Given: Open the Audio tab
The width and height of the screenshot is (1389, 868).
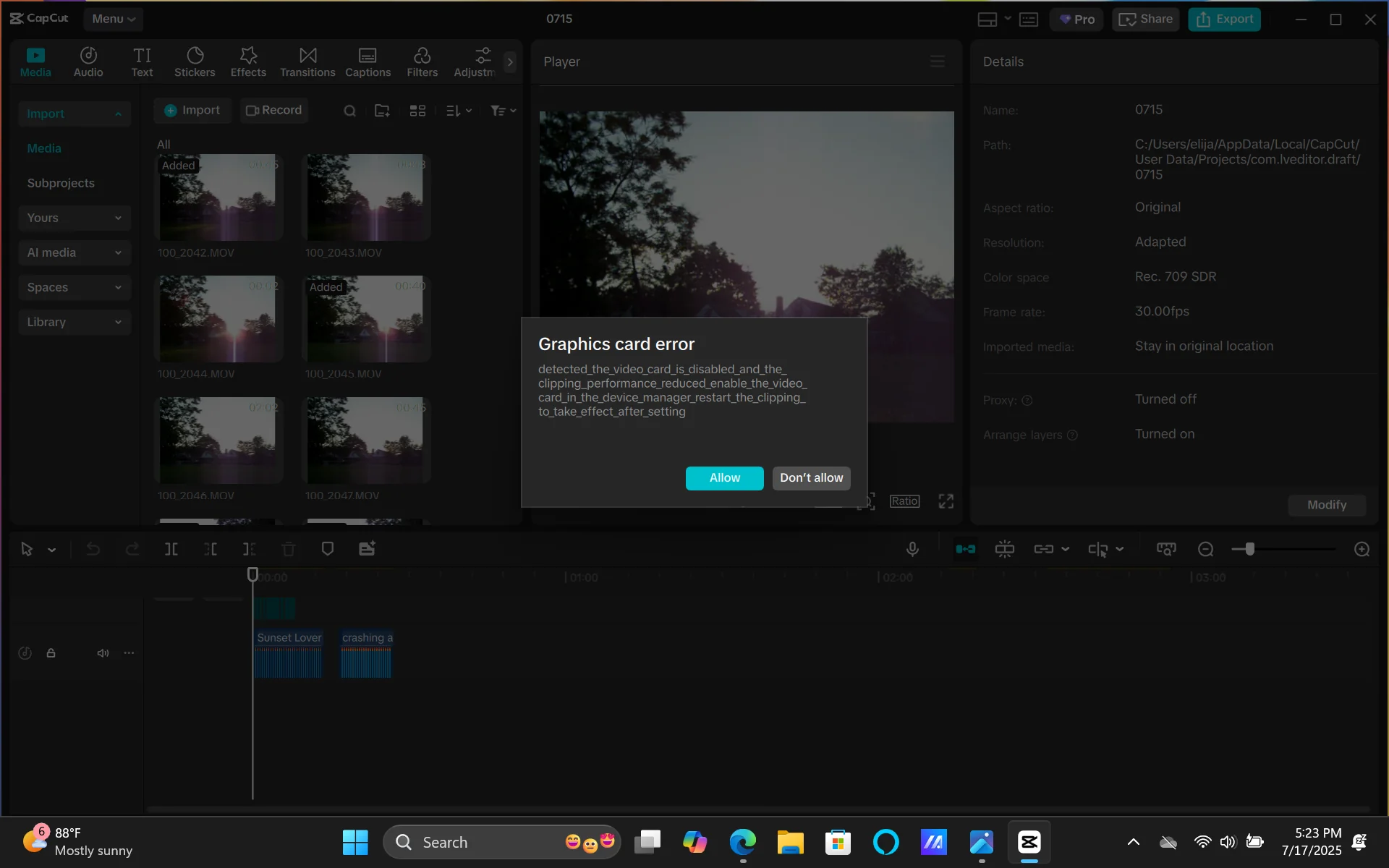Looking at the screenshot, I should pos(88,62).
